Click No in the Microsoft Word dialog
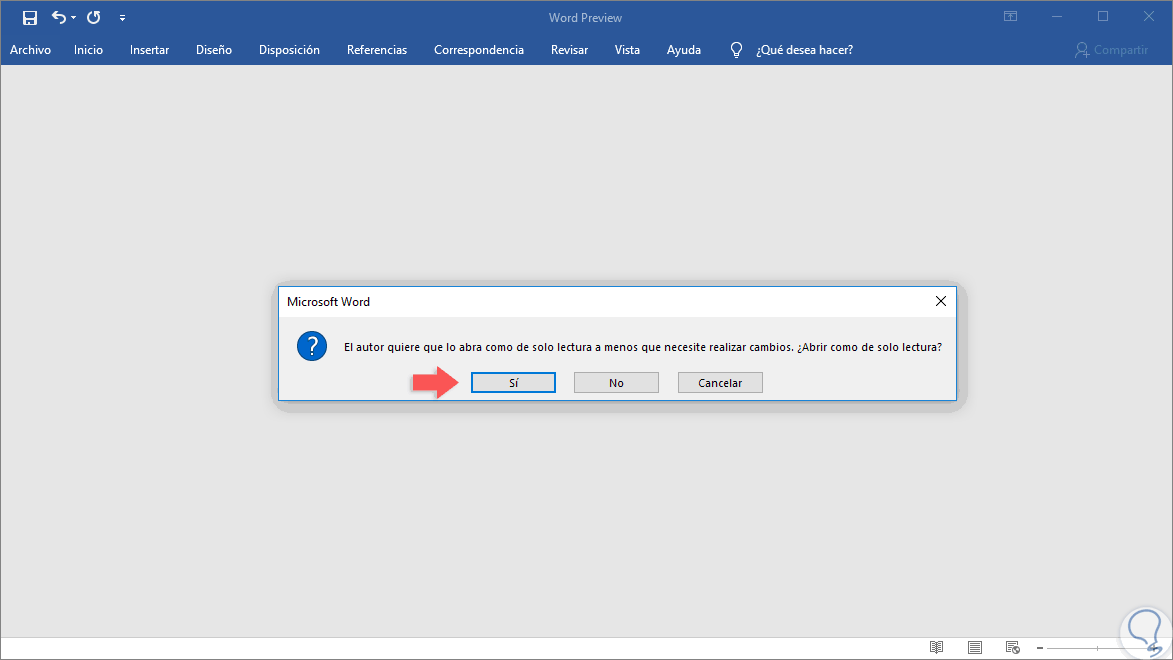The height and width of the screenshot is (660, 1173). [x=616, y=382]
